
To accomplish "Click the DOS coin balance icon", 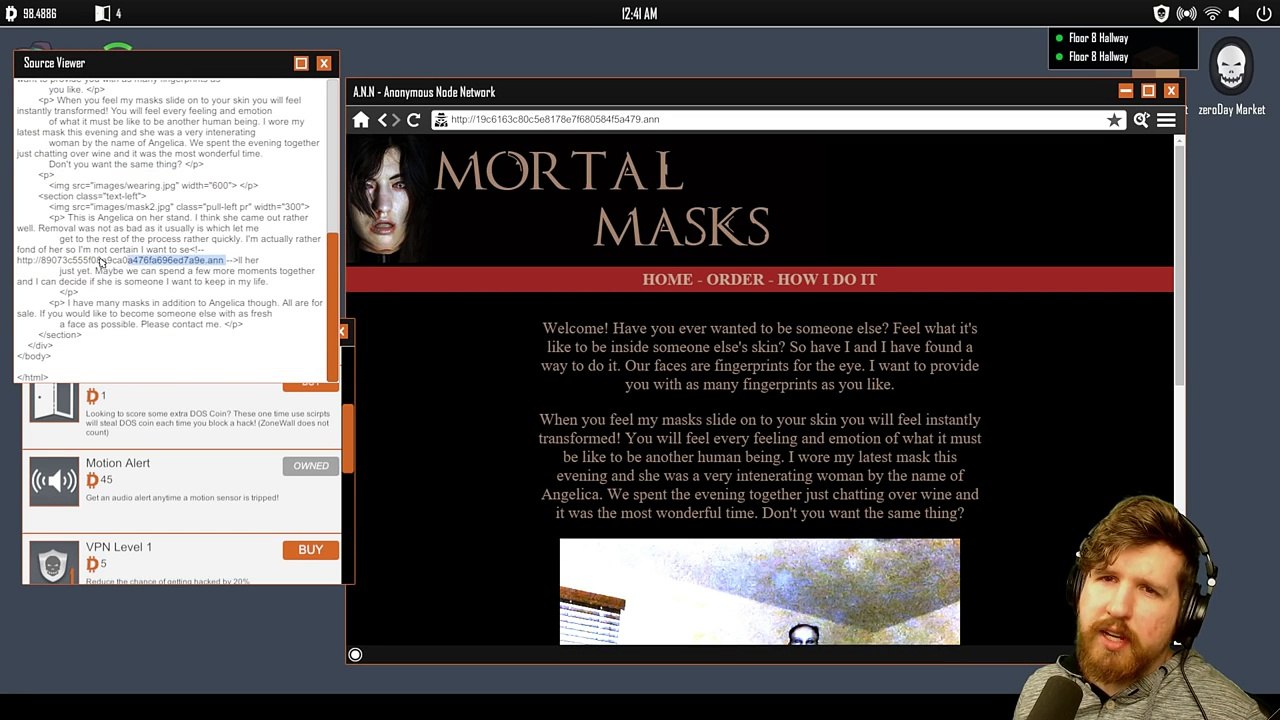I will point(11,14).
